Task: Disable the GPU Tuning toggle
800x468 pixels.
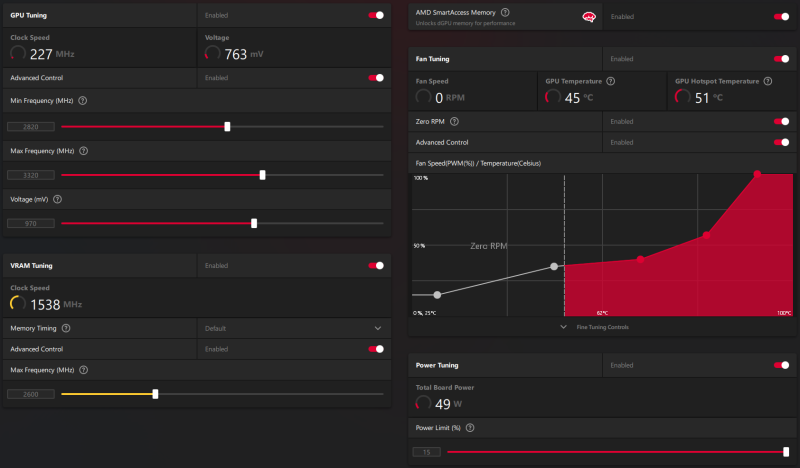Action: click(376, 15)
